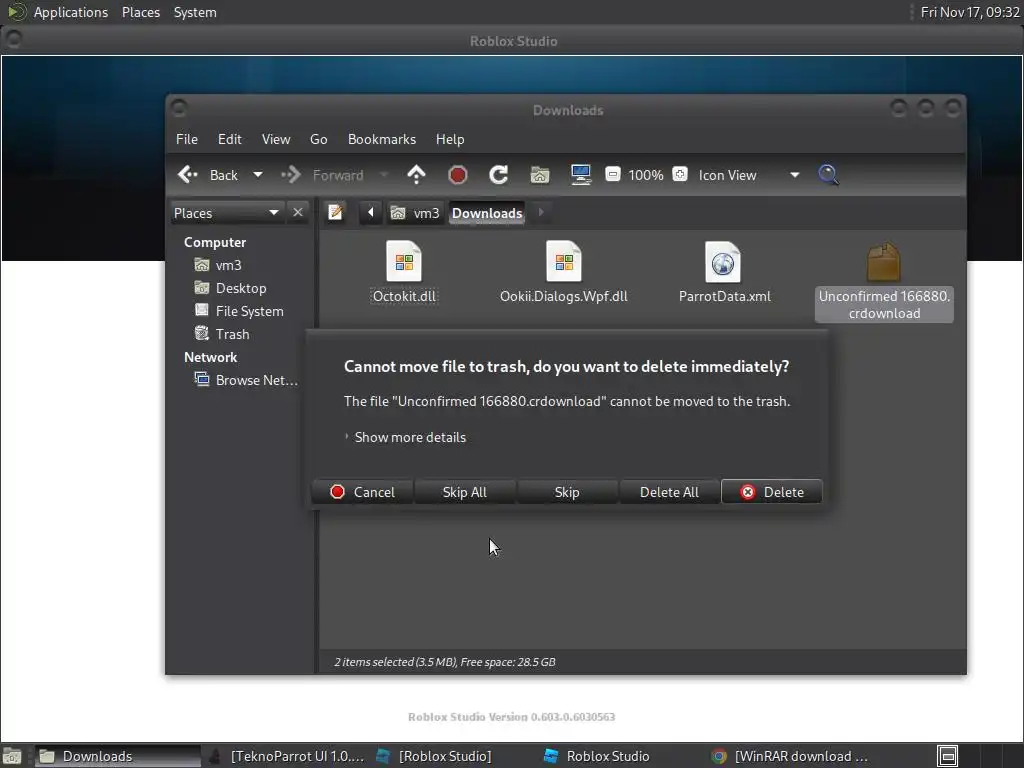Click the Skip button
This screenshot has width=1024, height=768.
pyautogui.click(x=567, y=492)
